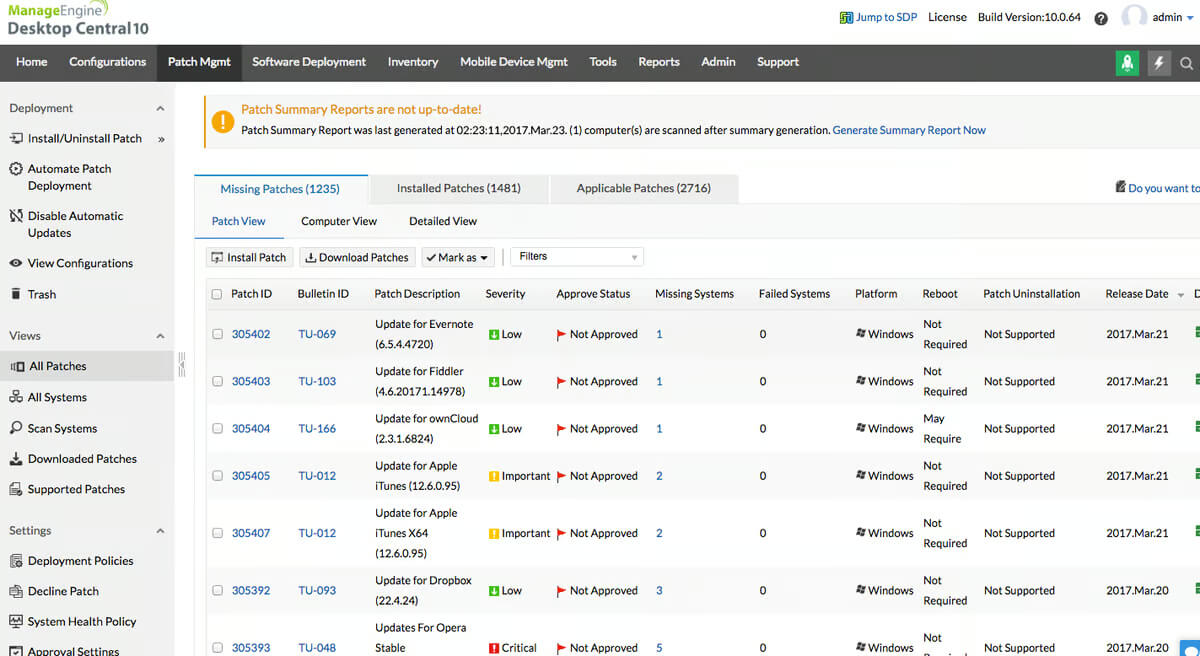
Task: Collapse the Settings sidebar section
Action: (x=160, y=531)
